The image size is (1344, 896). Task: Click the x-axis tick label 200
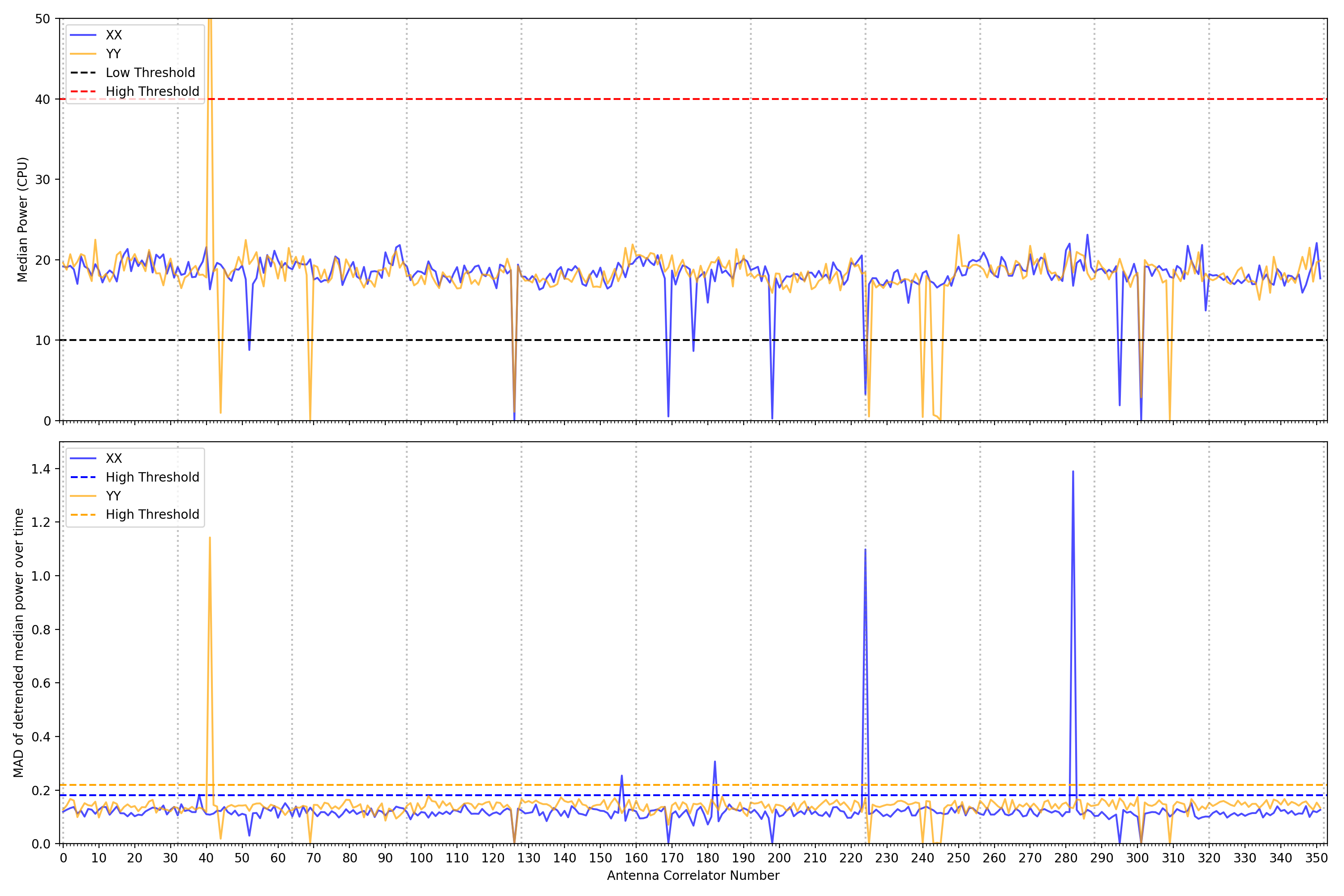coord(779,858)
